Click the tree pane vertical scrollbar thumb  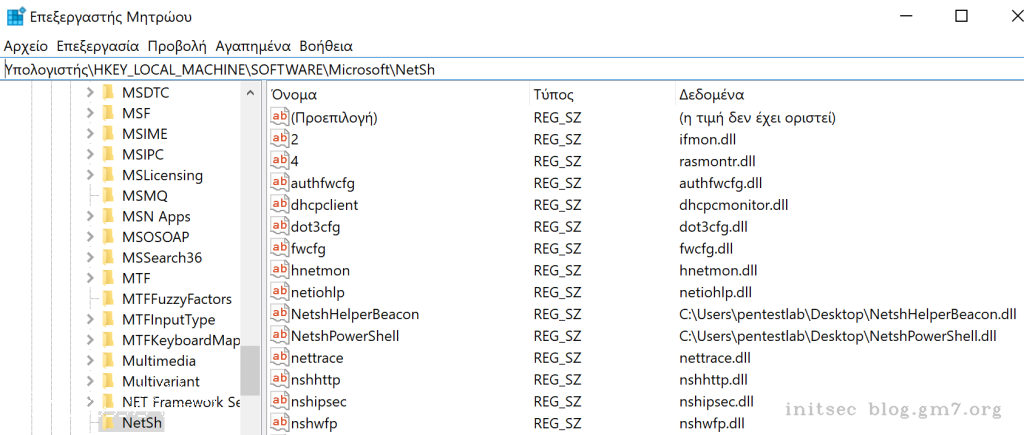tap(250, 370)
